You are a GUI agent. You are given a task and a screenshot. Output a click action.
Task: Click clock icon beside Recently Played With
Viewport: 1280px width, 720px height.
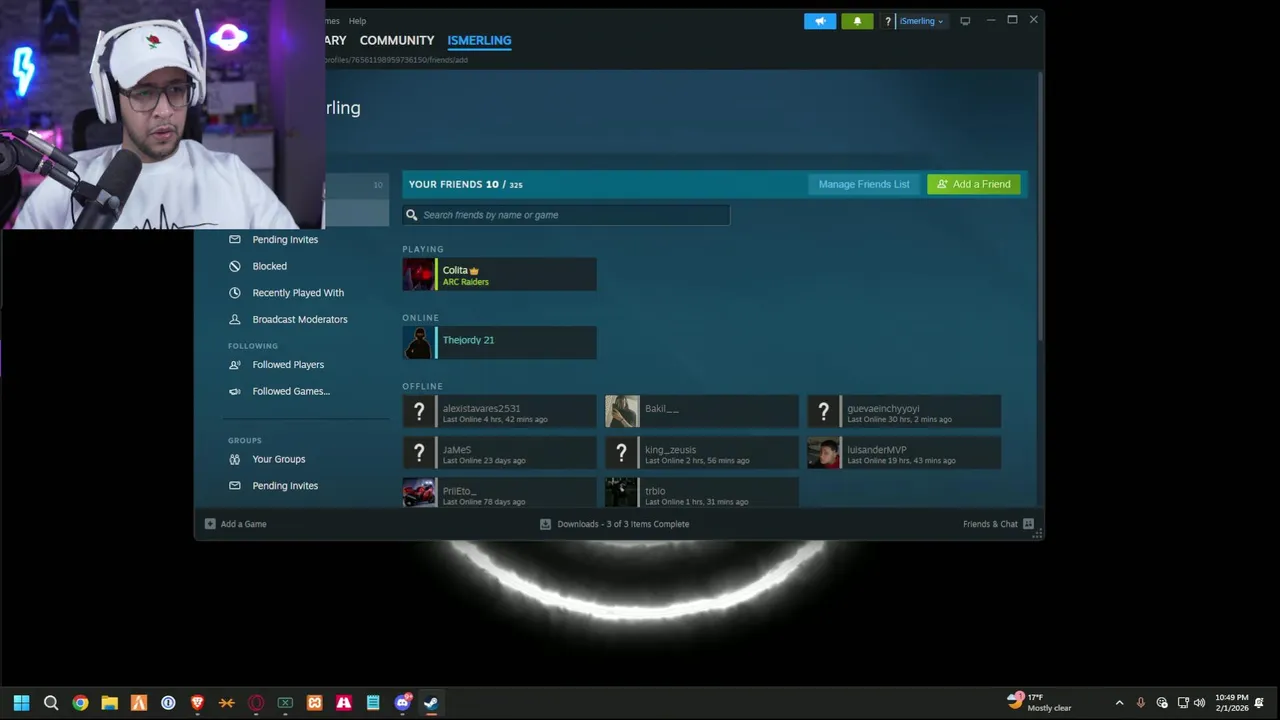pos(235,293)
